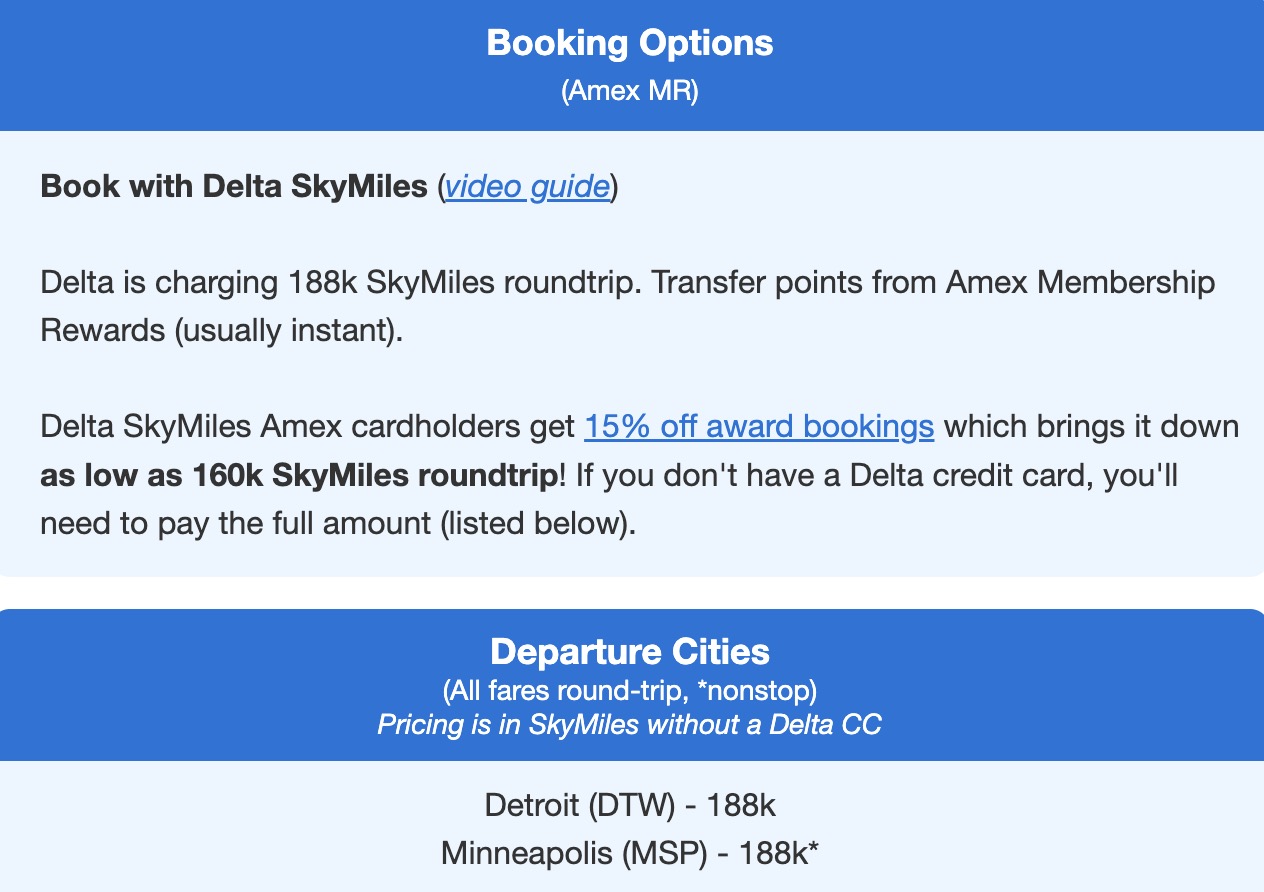1264x892 pixels.
Task: Click the 15% off award bookings link
Action: 759,427
